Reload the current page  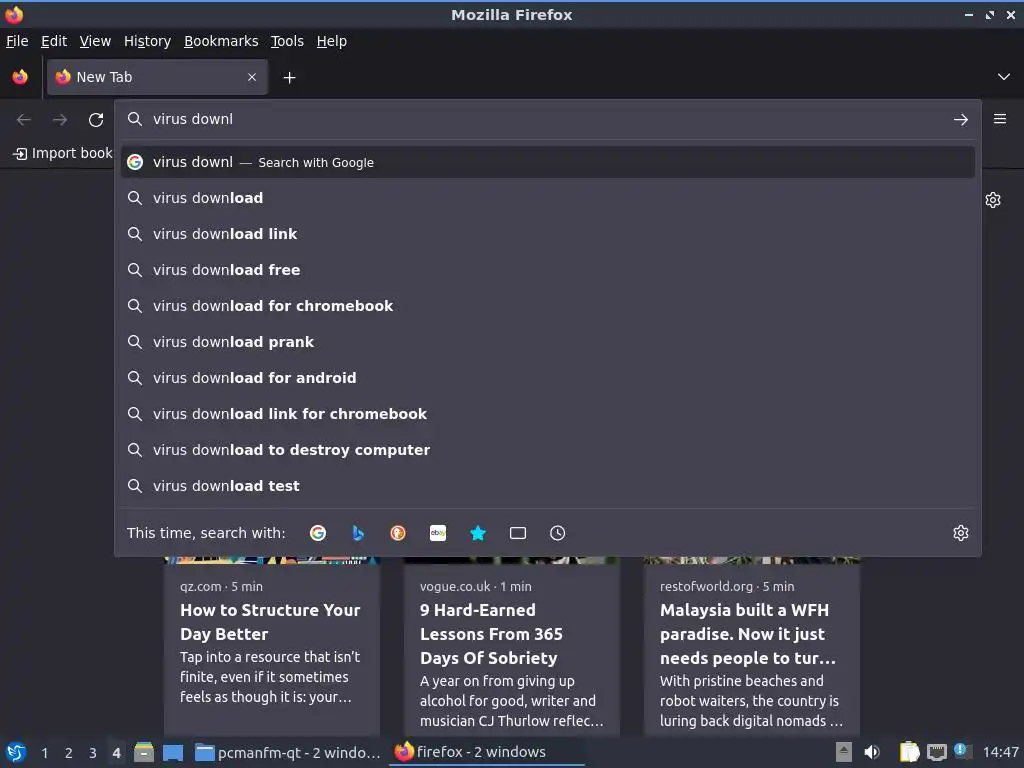point(96,120)
